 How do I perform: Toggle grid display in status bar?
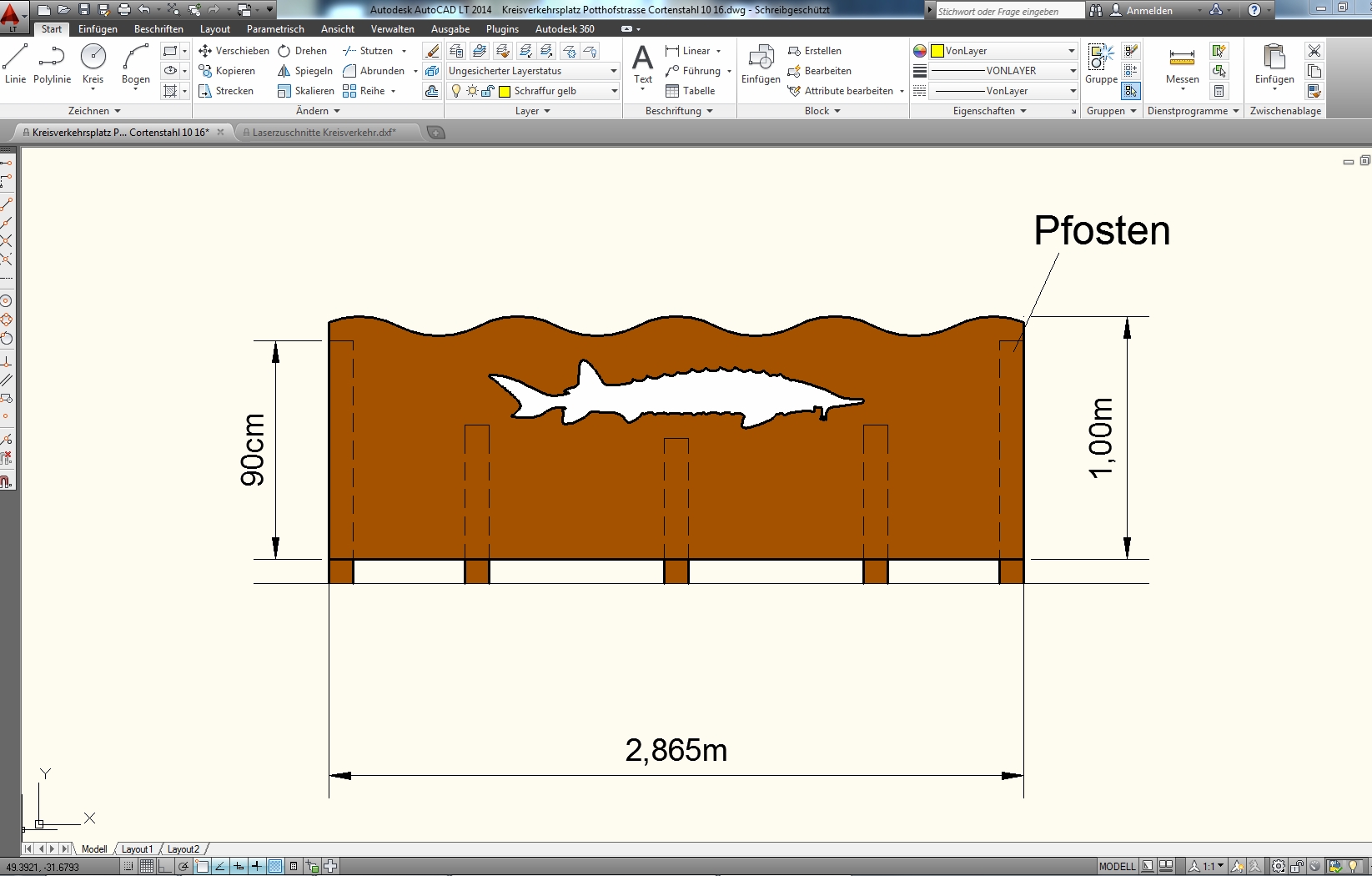(x=147, y=867)
